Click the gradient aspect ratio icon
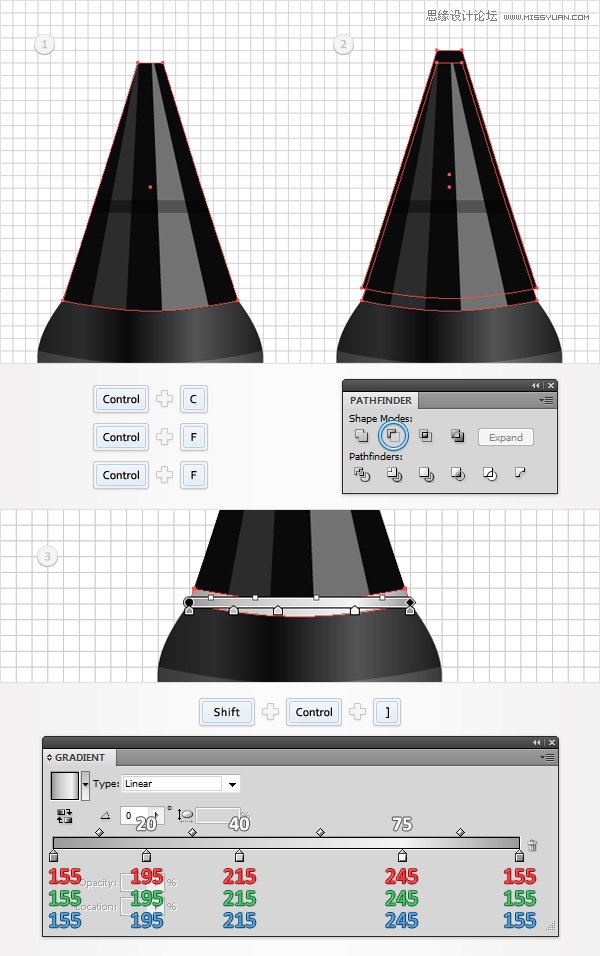The height and width of the screenshot is (956, 600). tap(185, 816)
